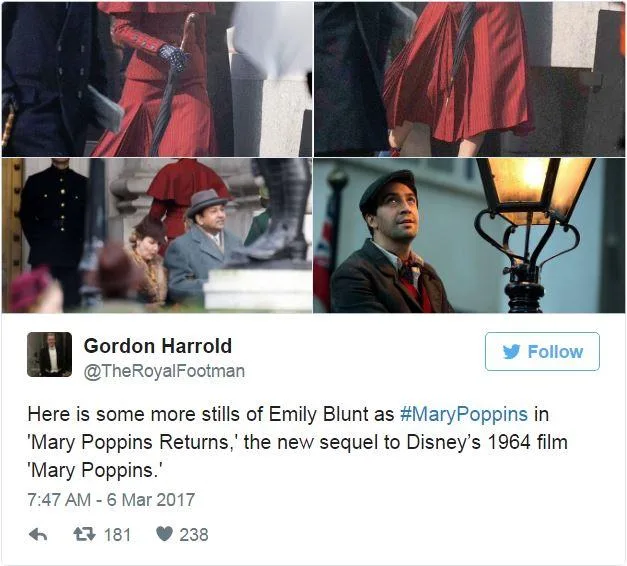This screenshot has width=627, height=566.
Task: Click the reply arrow icon
Action: (38, 534)
